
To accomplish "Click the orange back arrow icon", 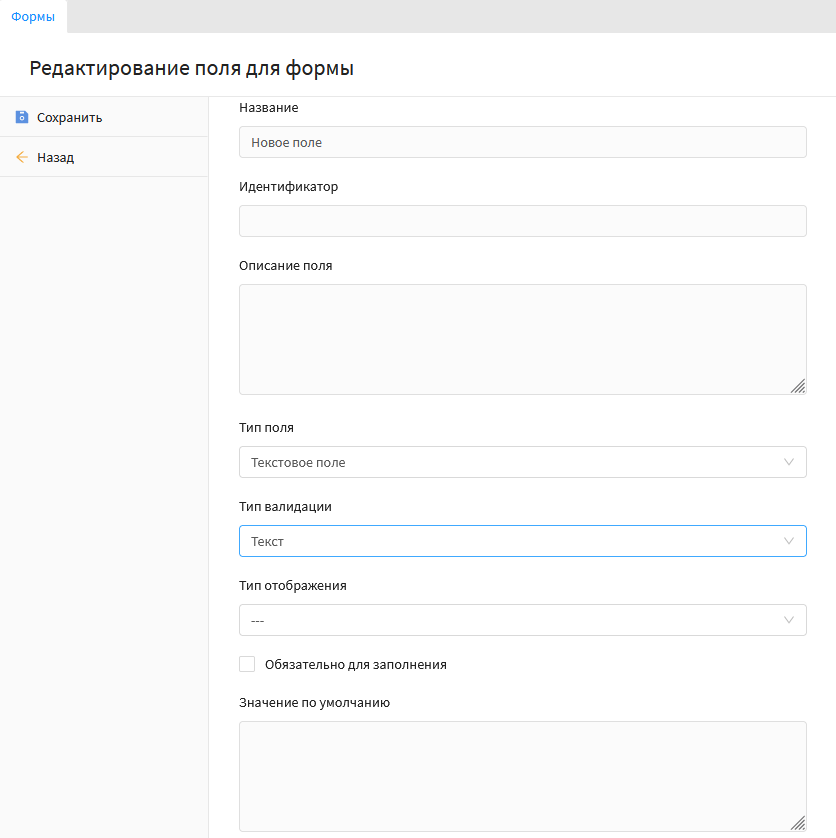I will pos(22,157).
